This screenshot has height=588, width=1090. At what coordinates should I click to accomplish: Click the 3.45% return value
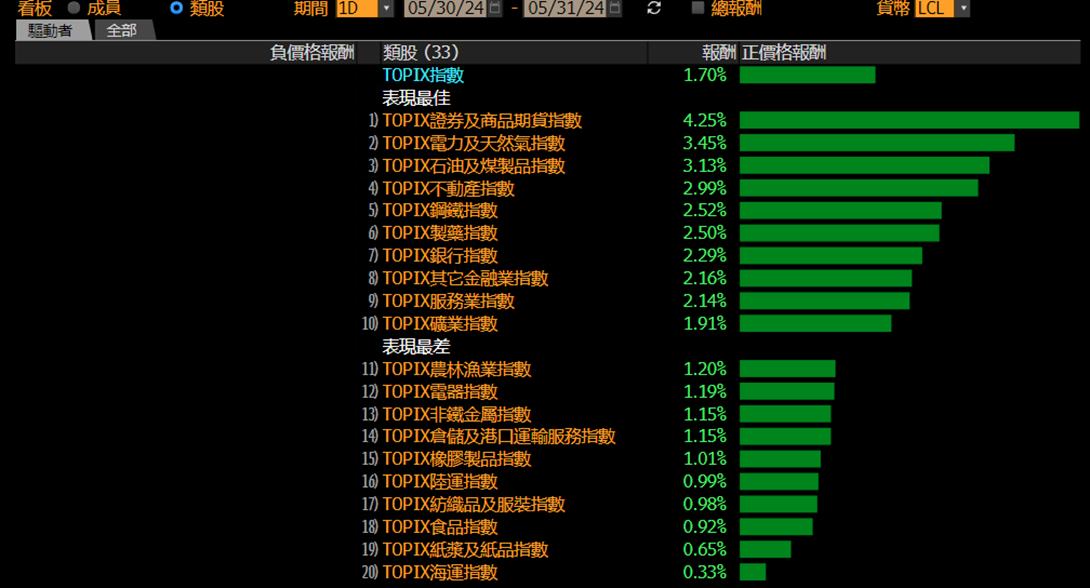(704, 143)
